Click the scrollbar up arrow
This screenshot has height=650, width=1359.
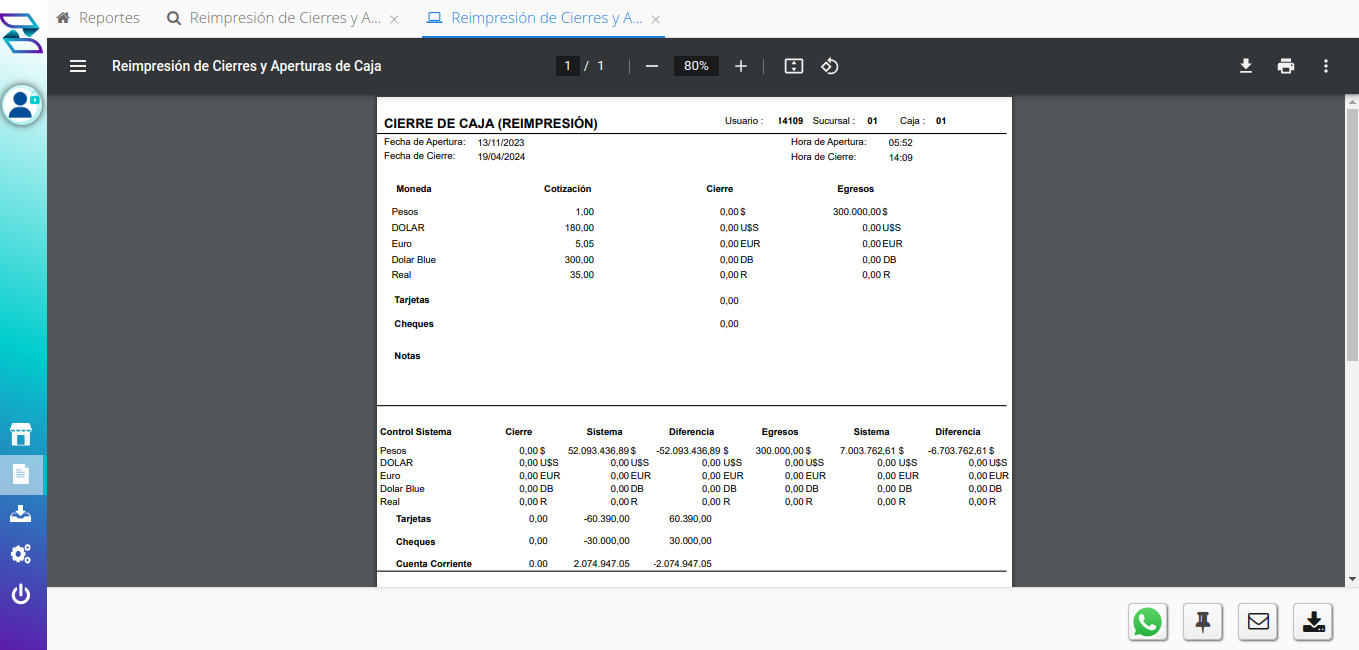coord(1351,103)
